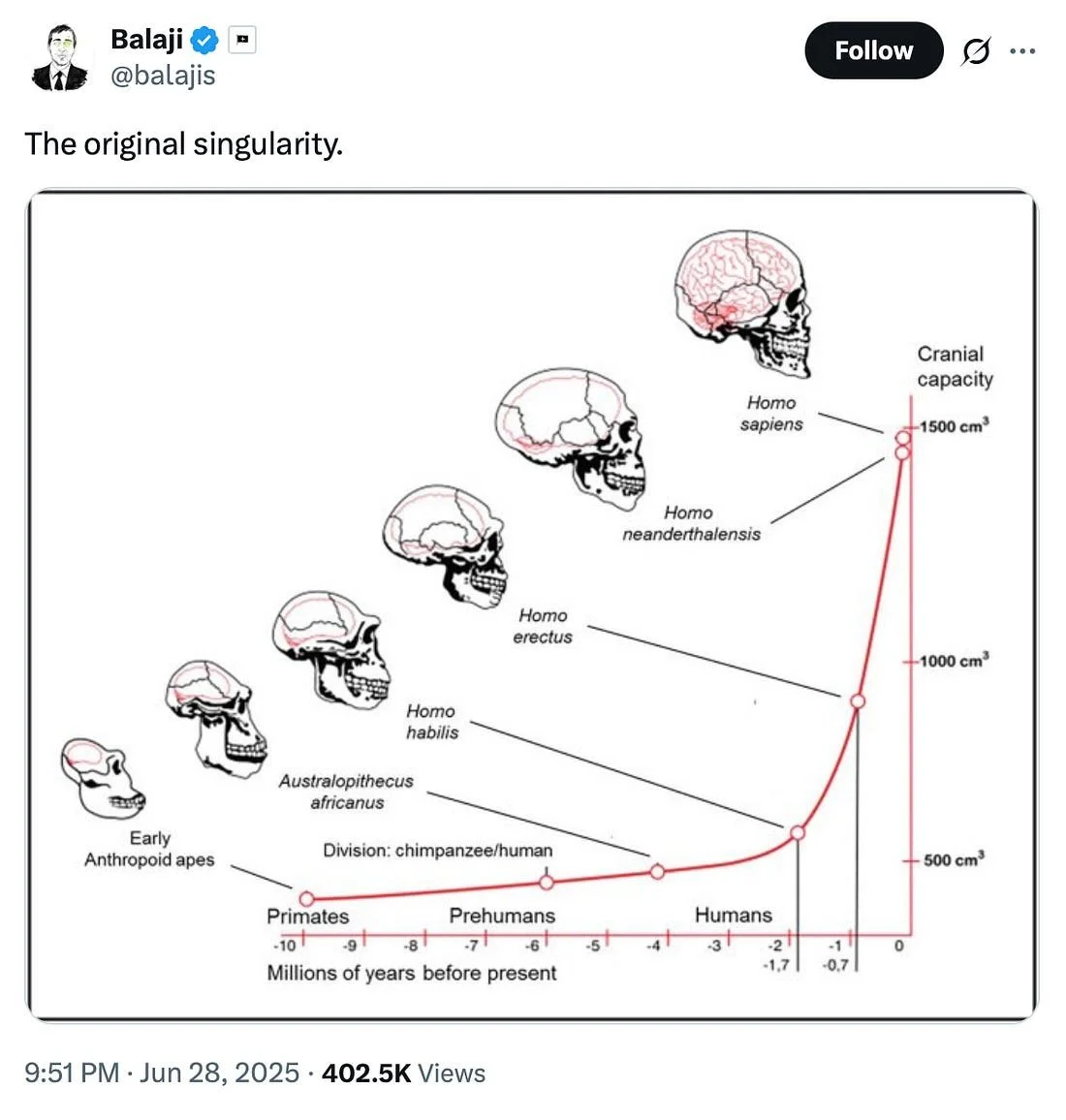This screenshot has width=1066, height=1120.
Task: Click the Early Anthropoid apes starting data point
Action: pos(306,898)
